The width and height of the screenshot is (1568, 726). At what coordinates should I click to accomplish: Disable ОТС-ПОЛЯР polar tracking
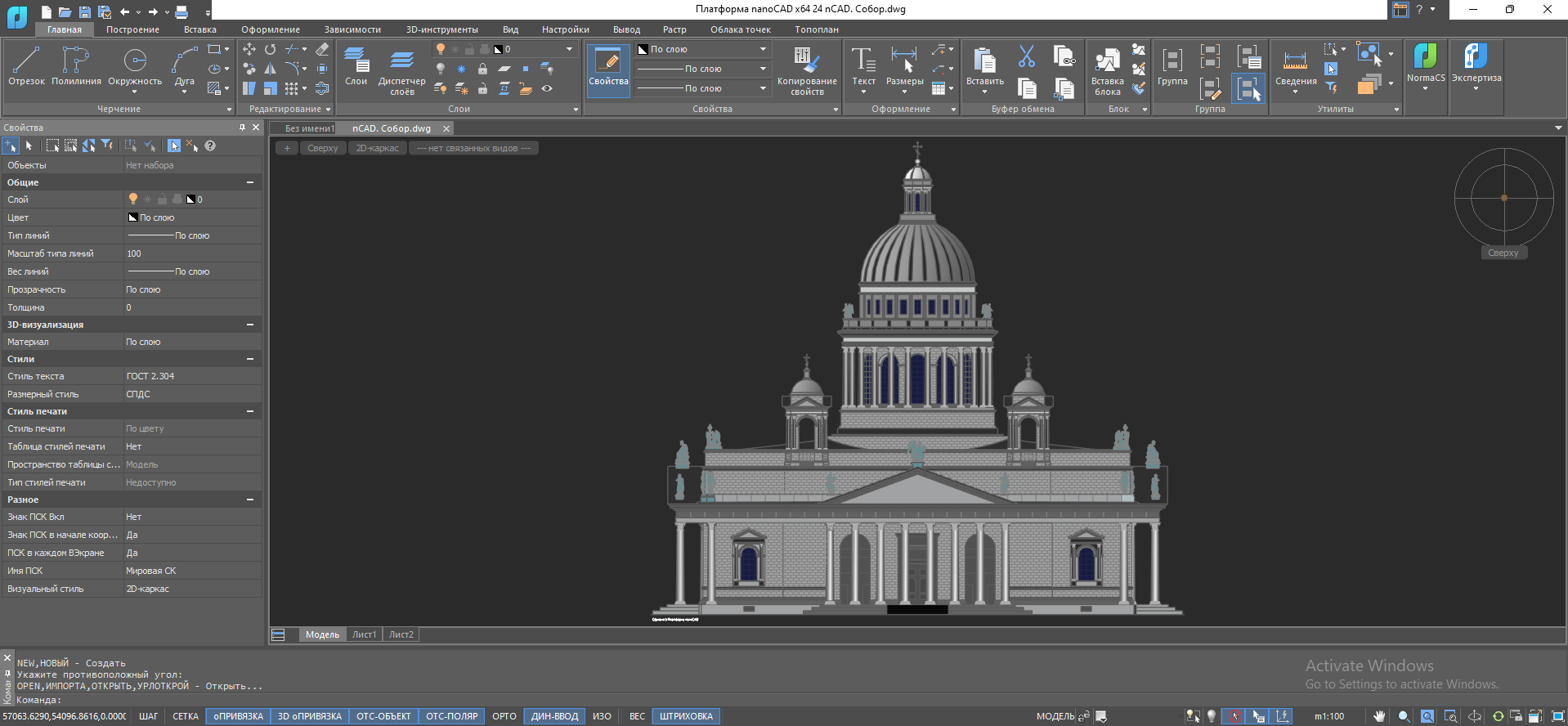[451, 716]
